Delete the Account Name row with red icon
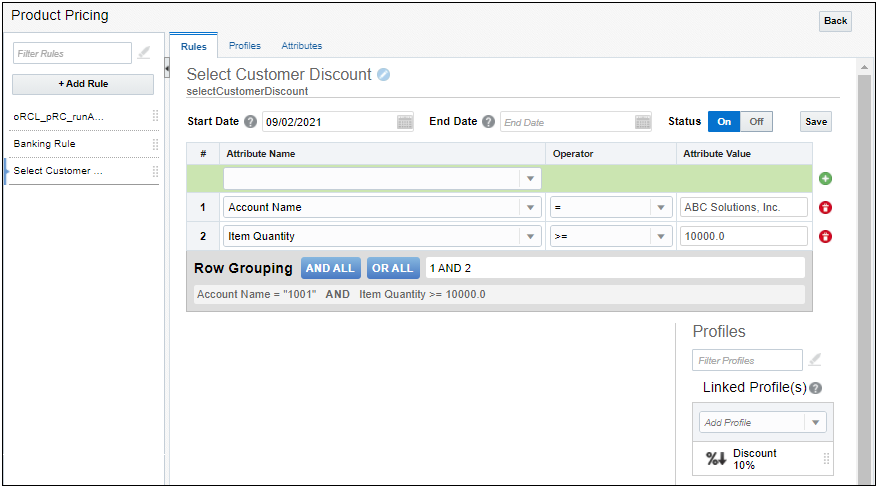Image resolution: width=878 pixels, height=488 pixels. point(825,208)
